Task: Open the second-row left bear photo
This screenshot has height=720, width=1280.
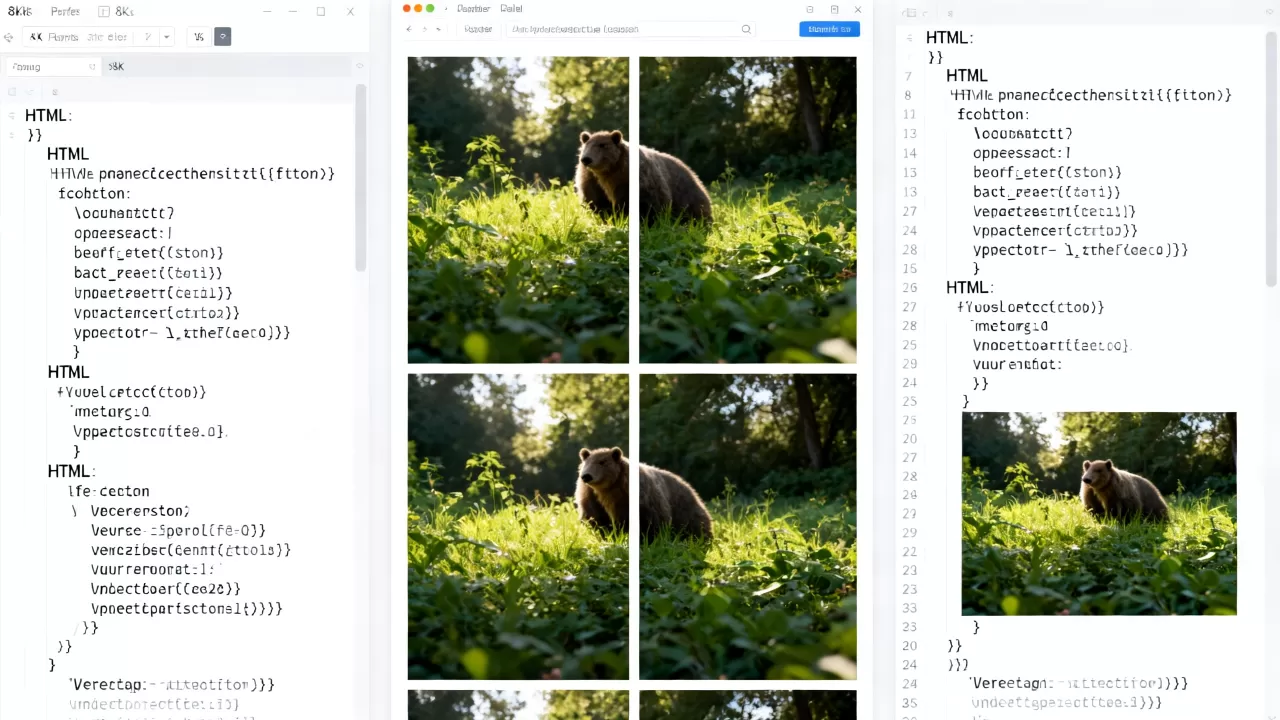Action: coord(518,527)
